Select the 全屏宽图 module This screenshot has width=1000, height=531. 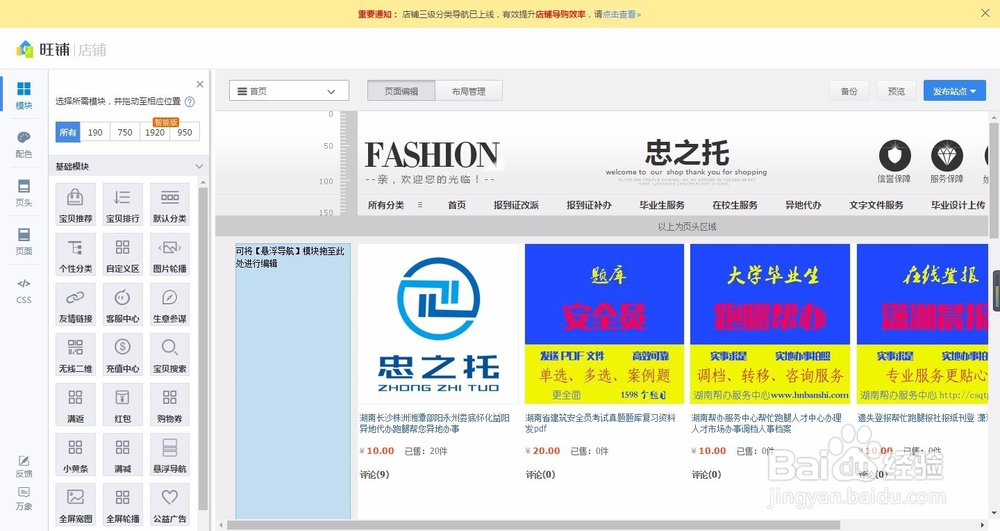(75, 504)
